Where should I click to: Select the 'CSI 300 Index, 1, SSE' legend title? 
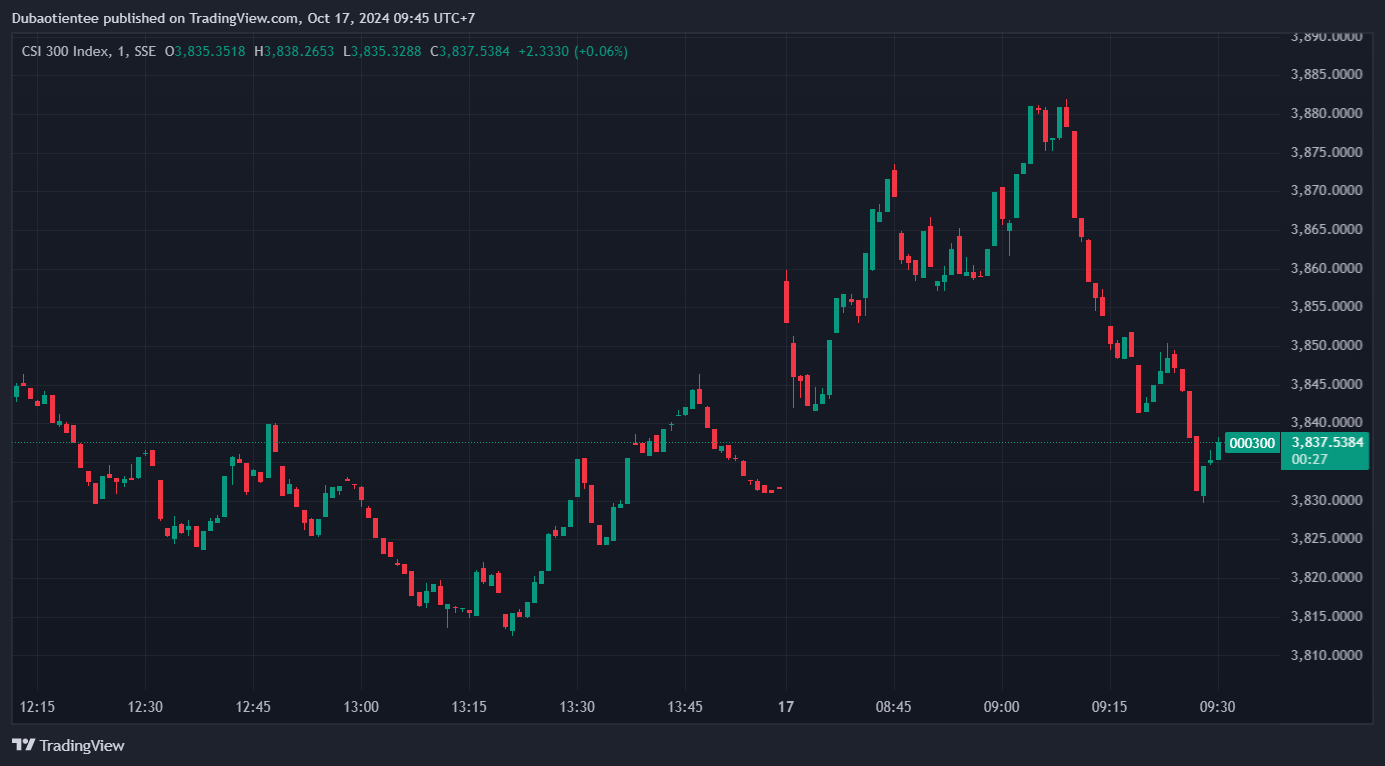89,51
